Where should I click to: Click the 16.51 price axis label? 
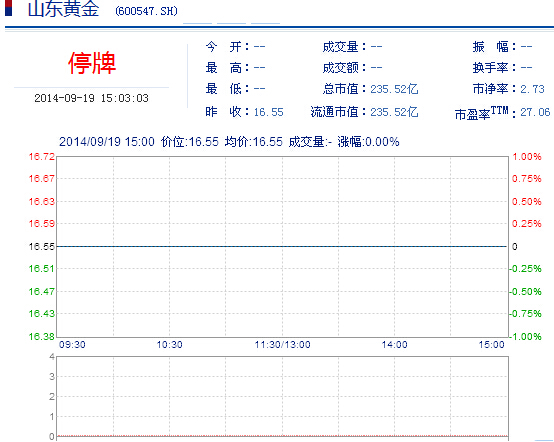point(42,269)
